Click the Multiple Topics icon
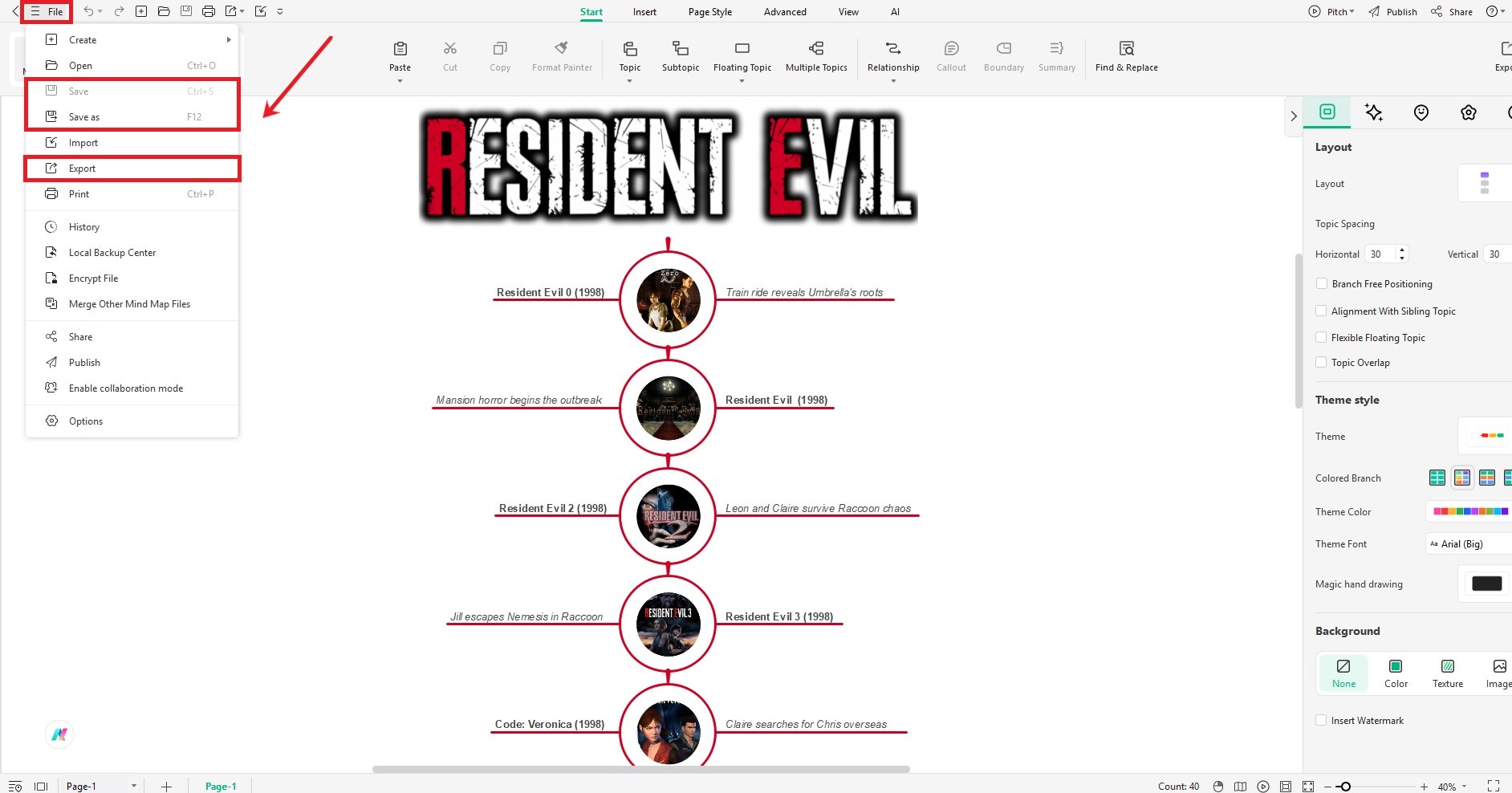This screenshot has height=793, width=1512. (x=816, y=48)
